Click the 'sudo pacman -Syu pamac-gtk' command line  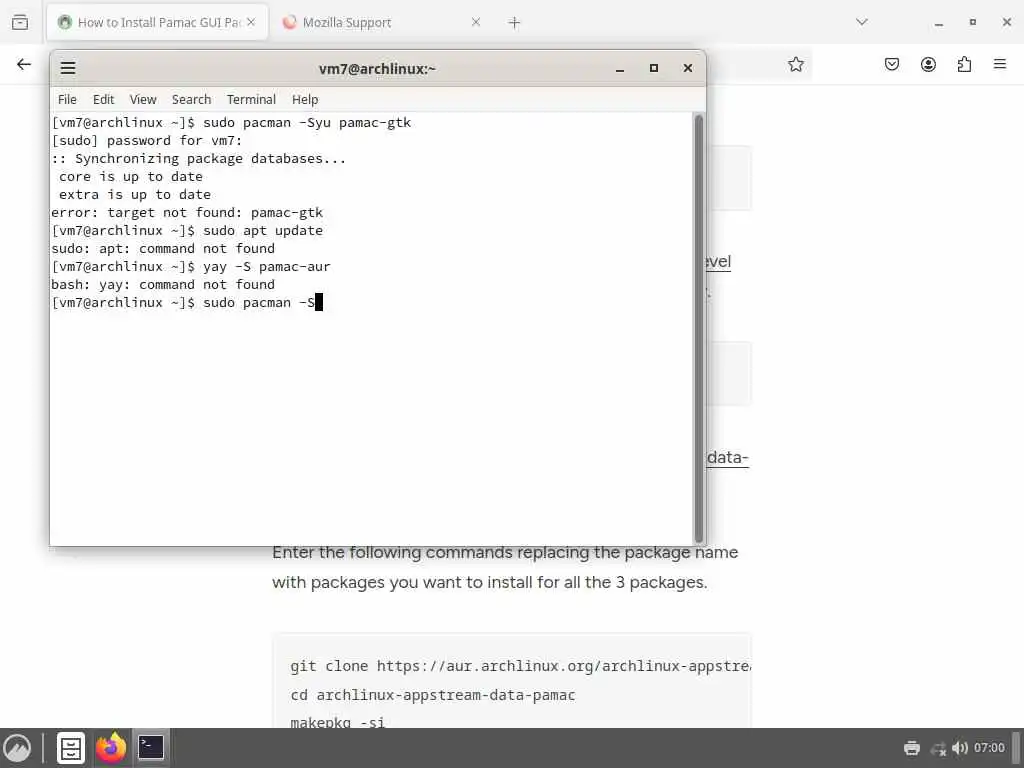point(231,122)
